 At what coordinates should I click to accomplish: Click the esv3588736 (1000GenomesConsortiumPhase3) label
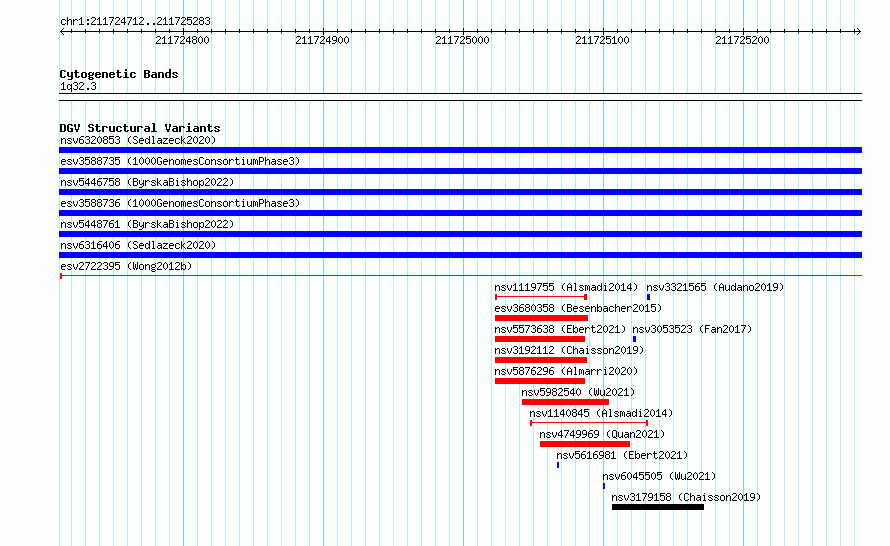click(180, 203)
